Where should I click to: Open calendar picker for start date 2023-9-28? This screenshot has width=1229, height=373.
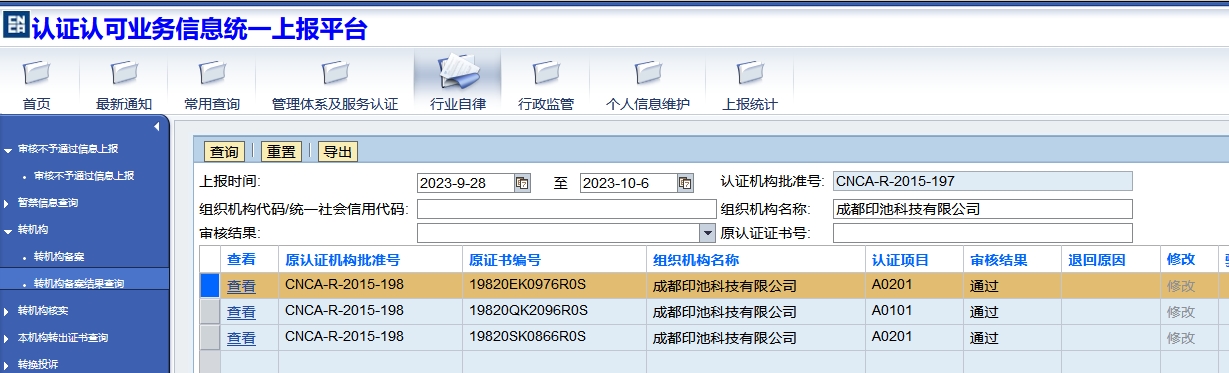coord(522,183)
